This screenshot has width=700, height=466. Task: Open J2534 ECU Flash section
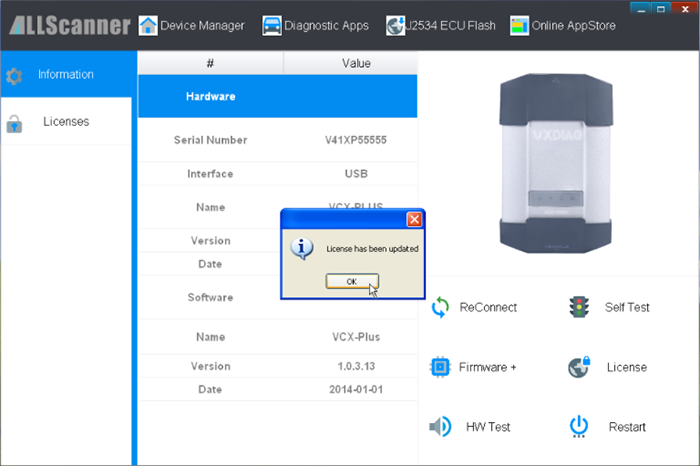tap(450, 25)
